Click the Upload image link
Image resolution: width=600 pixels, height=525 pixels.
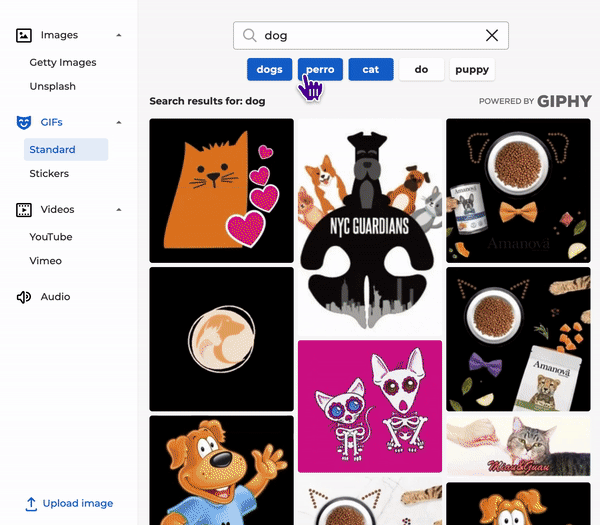coord(77,504)
